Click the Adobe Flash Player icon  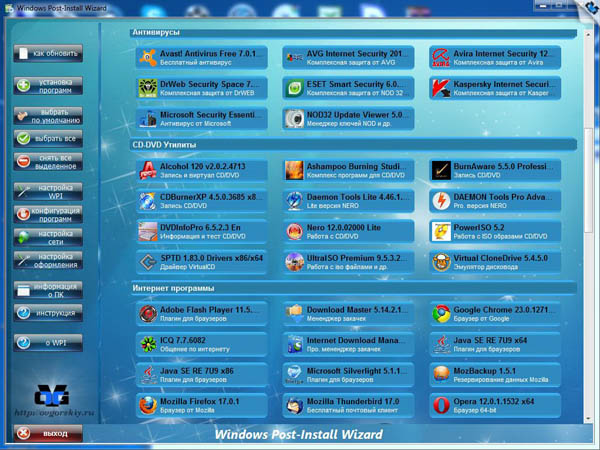point(148,314)
